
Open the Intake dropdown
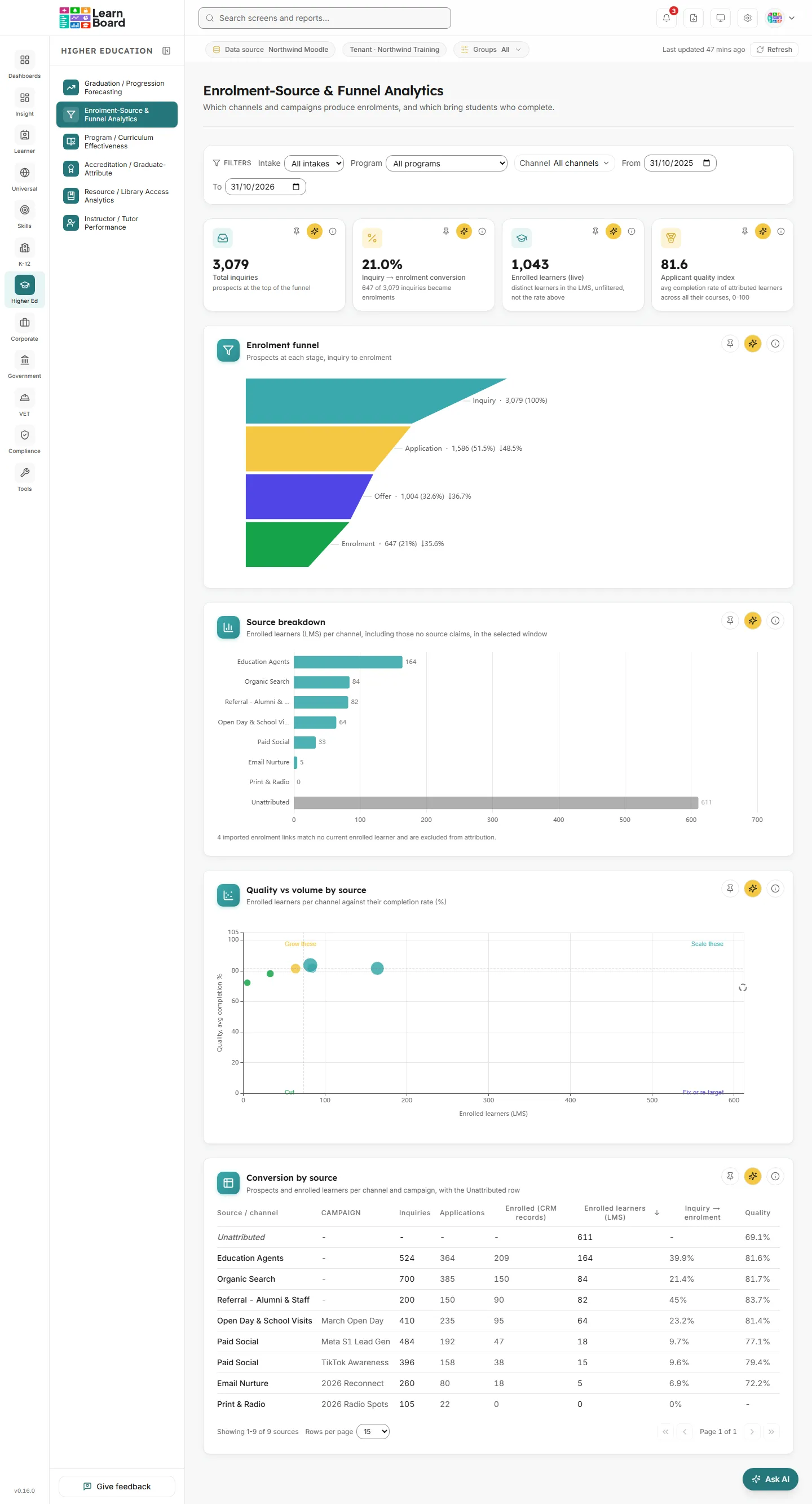(x=314, y=164)
